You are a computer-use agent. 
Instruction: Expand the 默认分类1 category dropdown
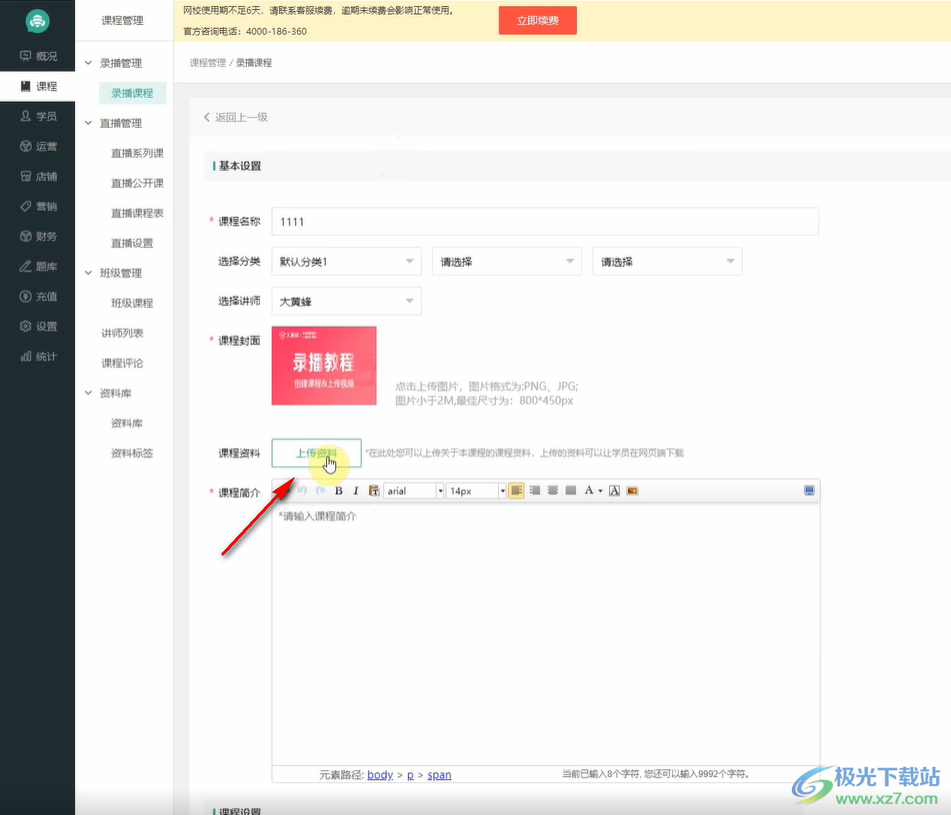[346, 262]
